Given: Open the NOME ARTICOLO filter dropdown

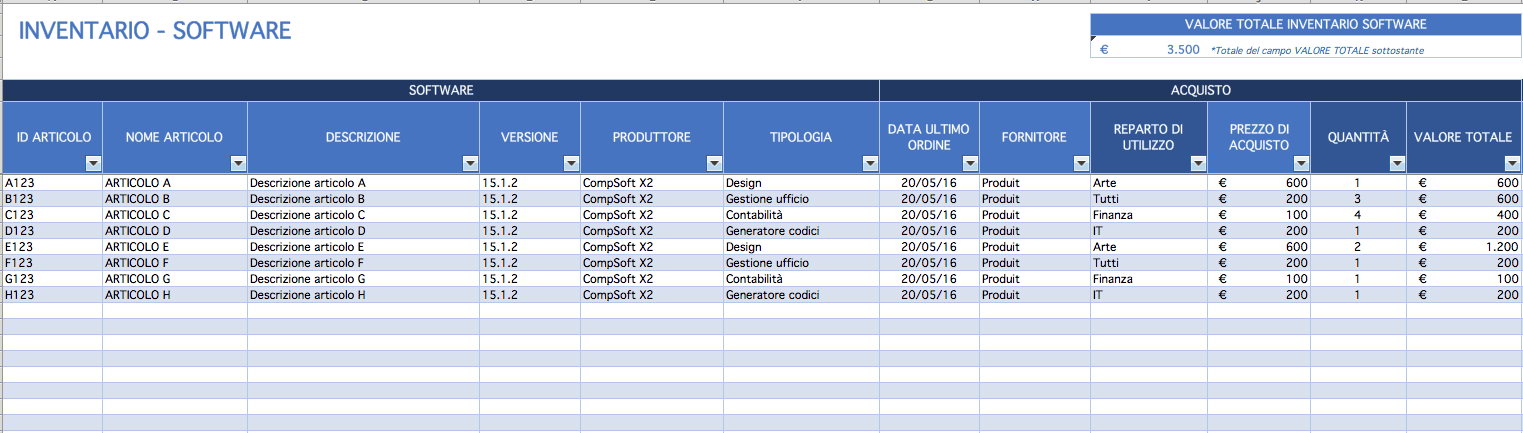Looking at the screenshot, I should (238, 163).
